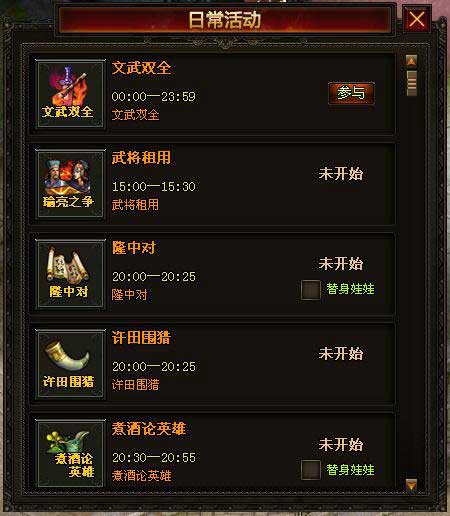This screenshot has height=516, width=450.
Task: Select the 煮酒论英雄 wine vessel icon
Action: pyautogui.click(x=70, y=454)
